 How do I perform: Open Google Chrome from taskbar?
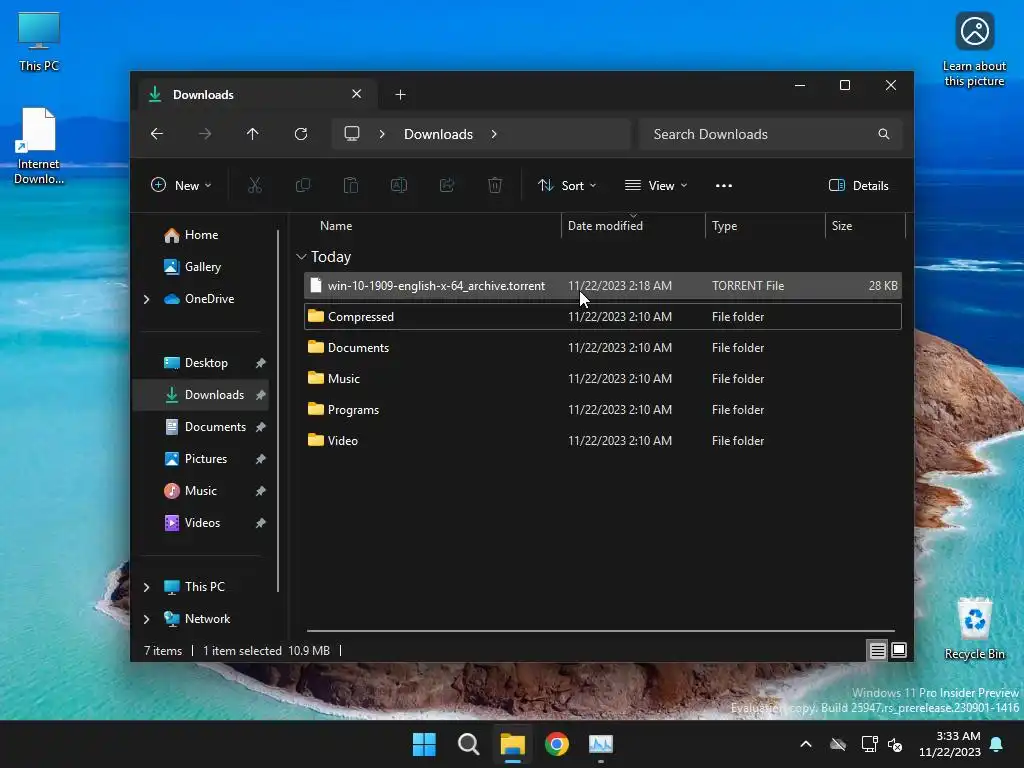pyautogui.click(x=556, y=744)
